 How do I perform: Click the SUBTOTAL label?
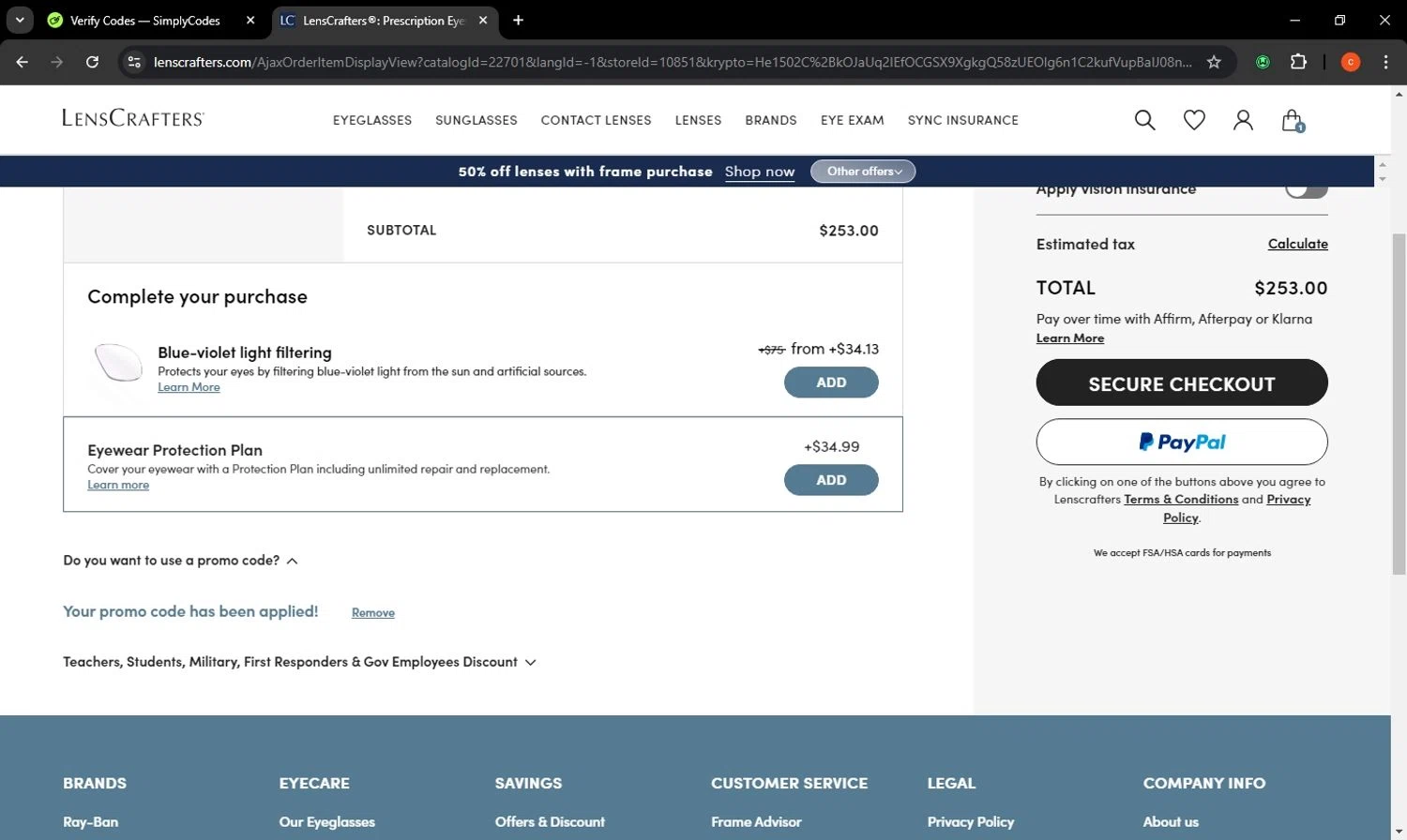pyautogui.click(x=401, y=231)
